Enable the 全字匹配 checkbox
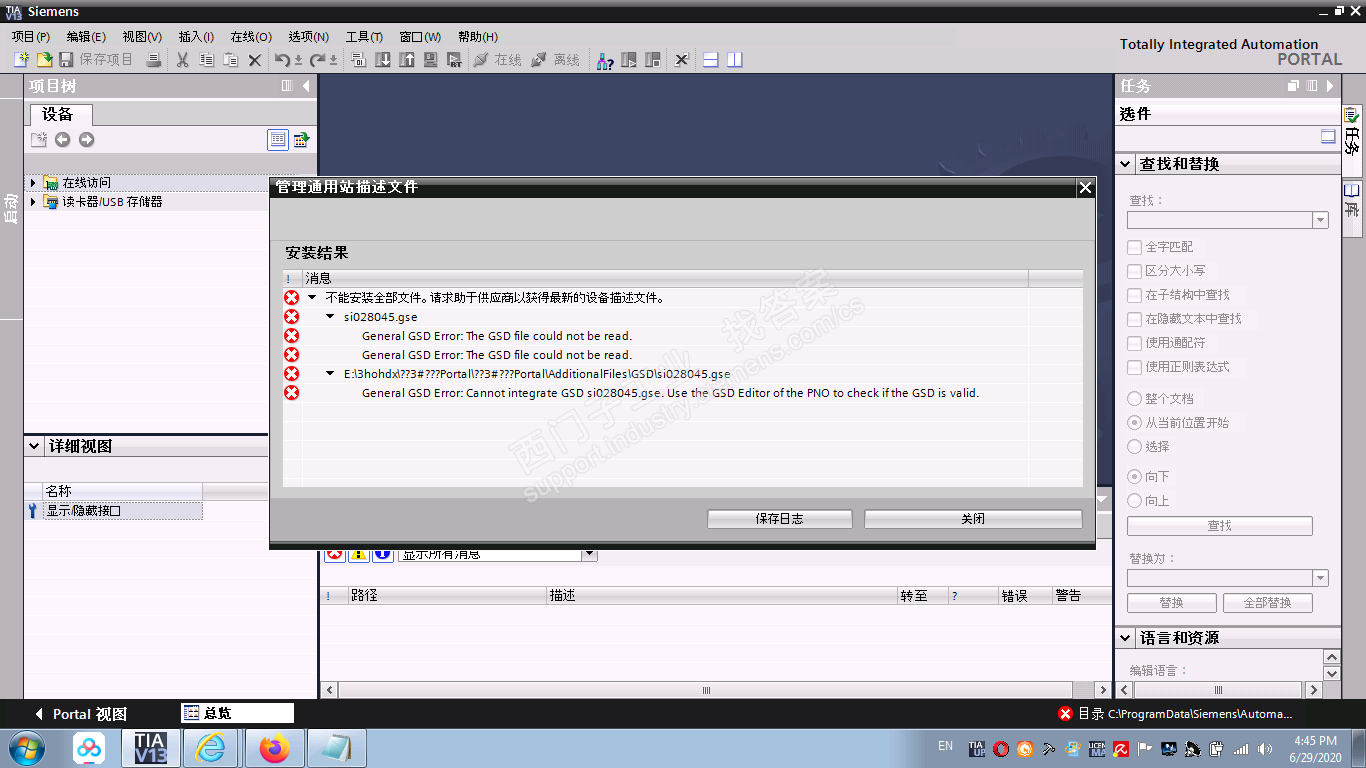The height and width of the screenshot is (768, 1366). coord(1135,247)
